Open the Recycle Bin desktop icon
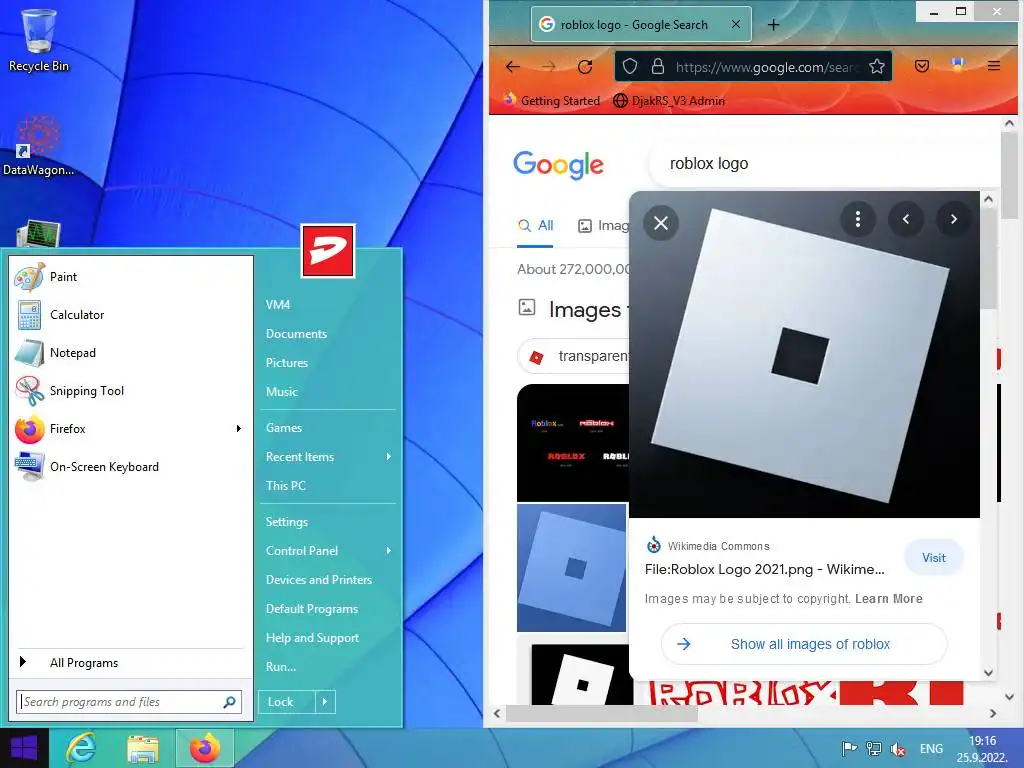Viewport: 1024px width, 768px height. [39, 40]
